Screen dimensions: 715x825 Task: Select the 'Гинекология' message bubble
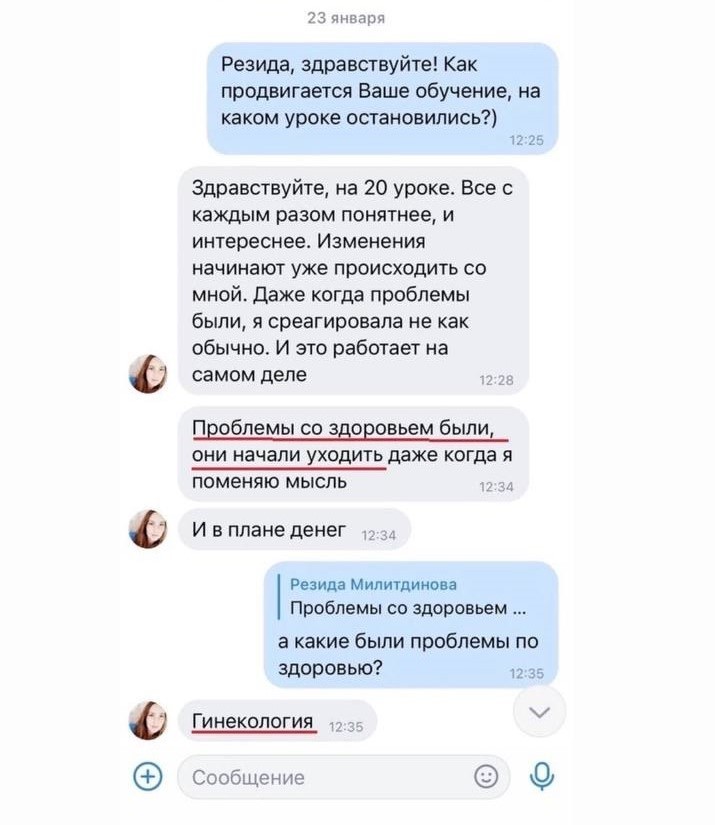[277, 720]
